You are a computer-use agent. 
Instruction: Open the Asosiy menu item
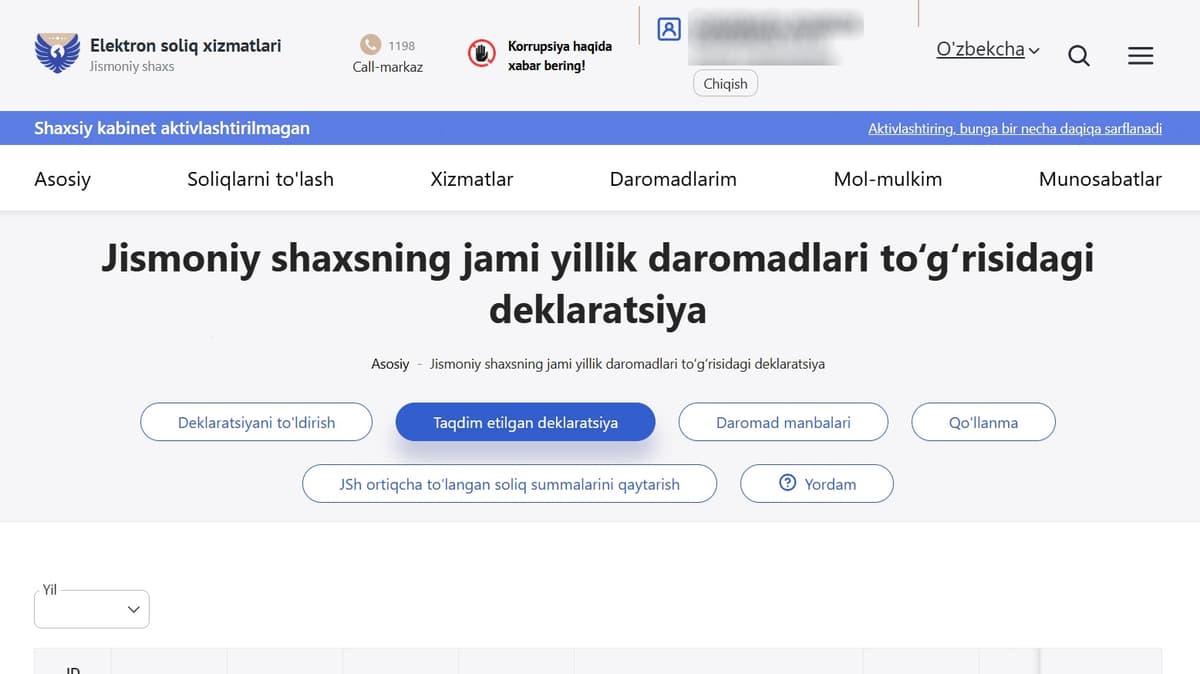click(x=63, y=179)
